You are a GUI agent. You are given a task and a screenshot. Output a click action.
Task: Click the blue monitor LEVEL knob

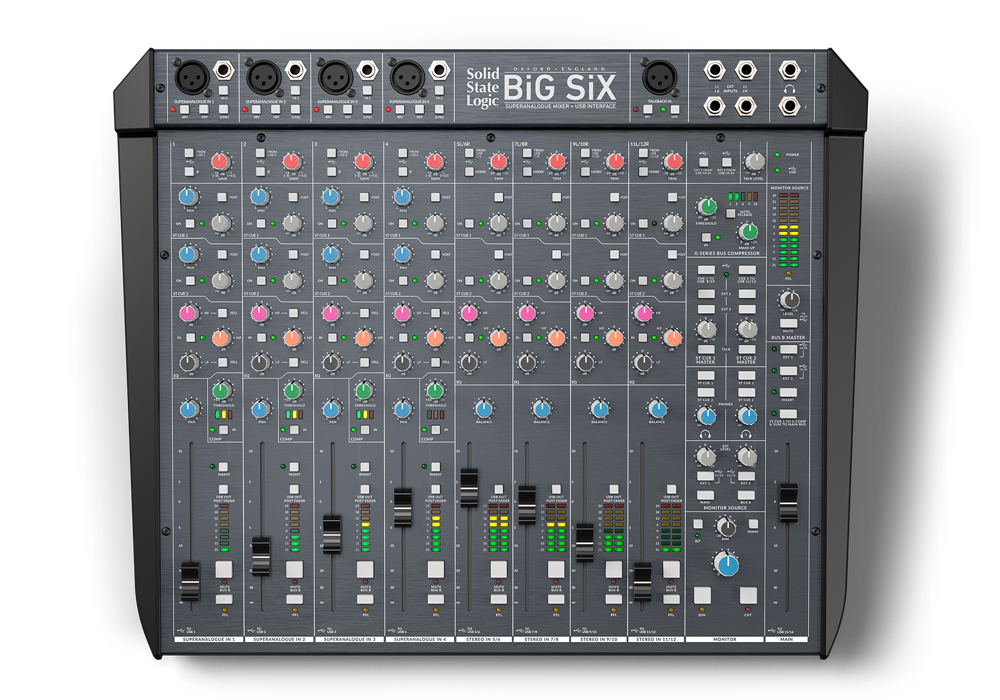[727, 563]
